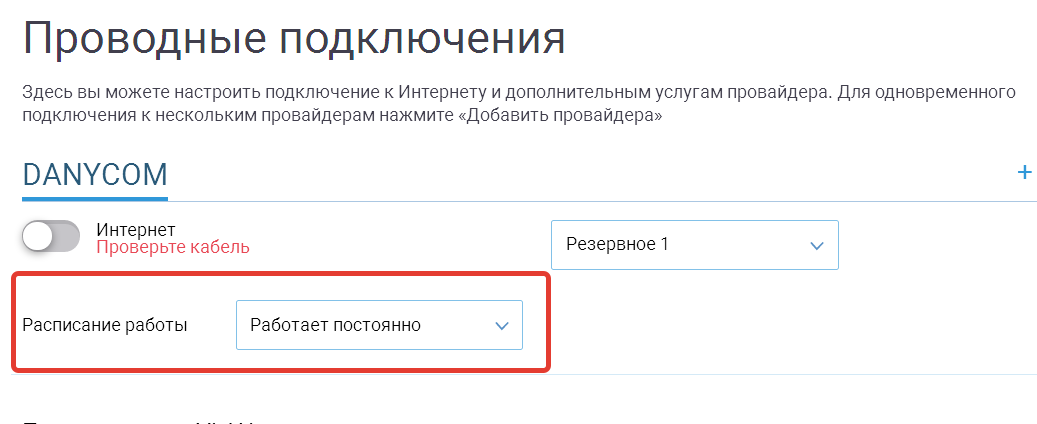Click the partially visible heading at bottom

tap(139, 421)
